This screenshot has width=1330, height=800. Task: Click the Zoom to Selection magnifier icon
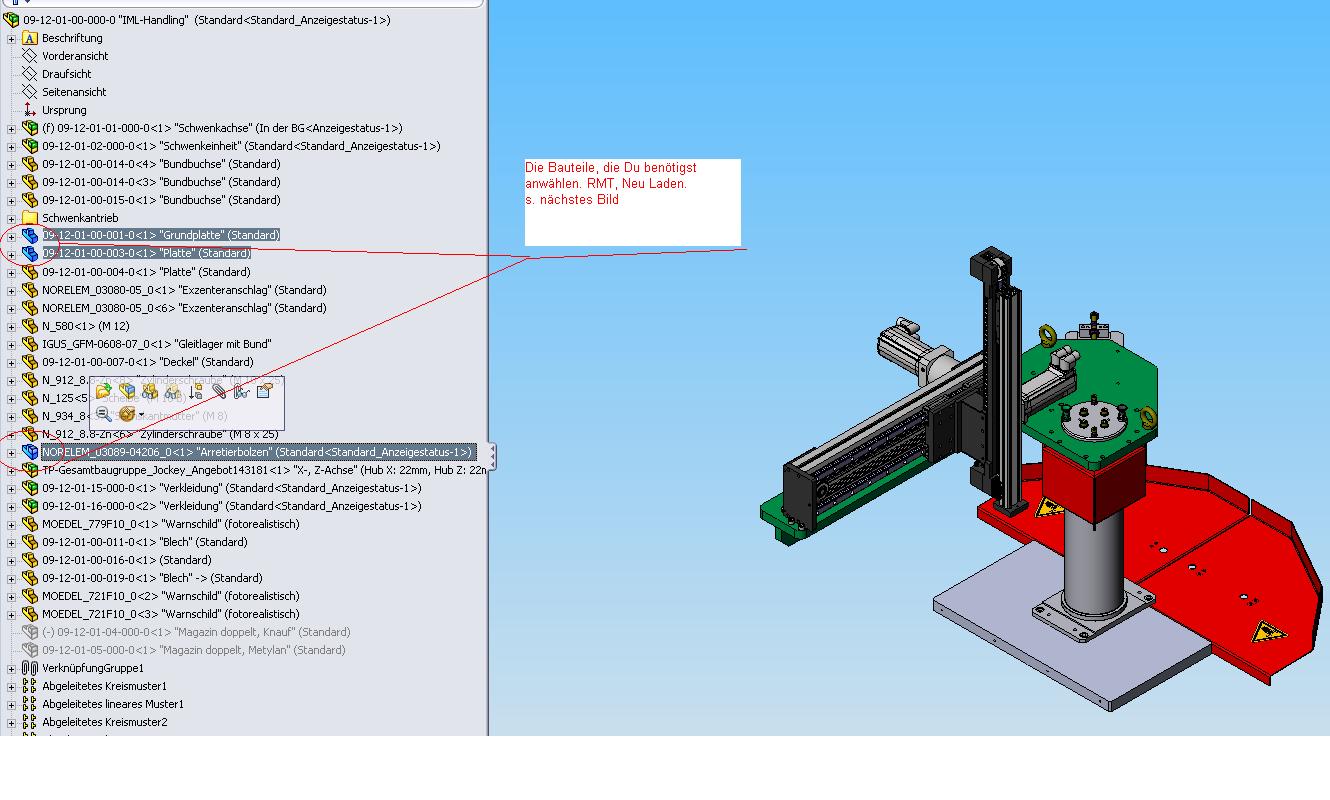tap(103, 414)
